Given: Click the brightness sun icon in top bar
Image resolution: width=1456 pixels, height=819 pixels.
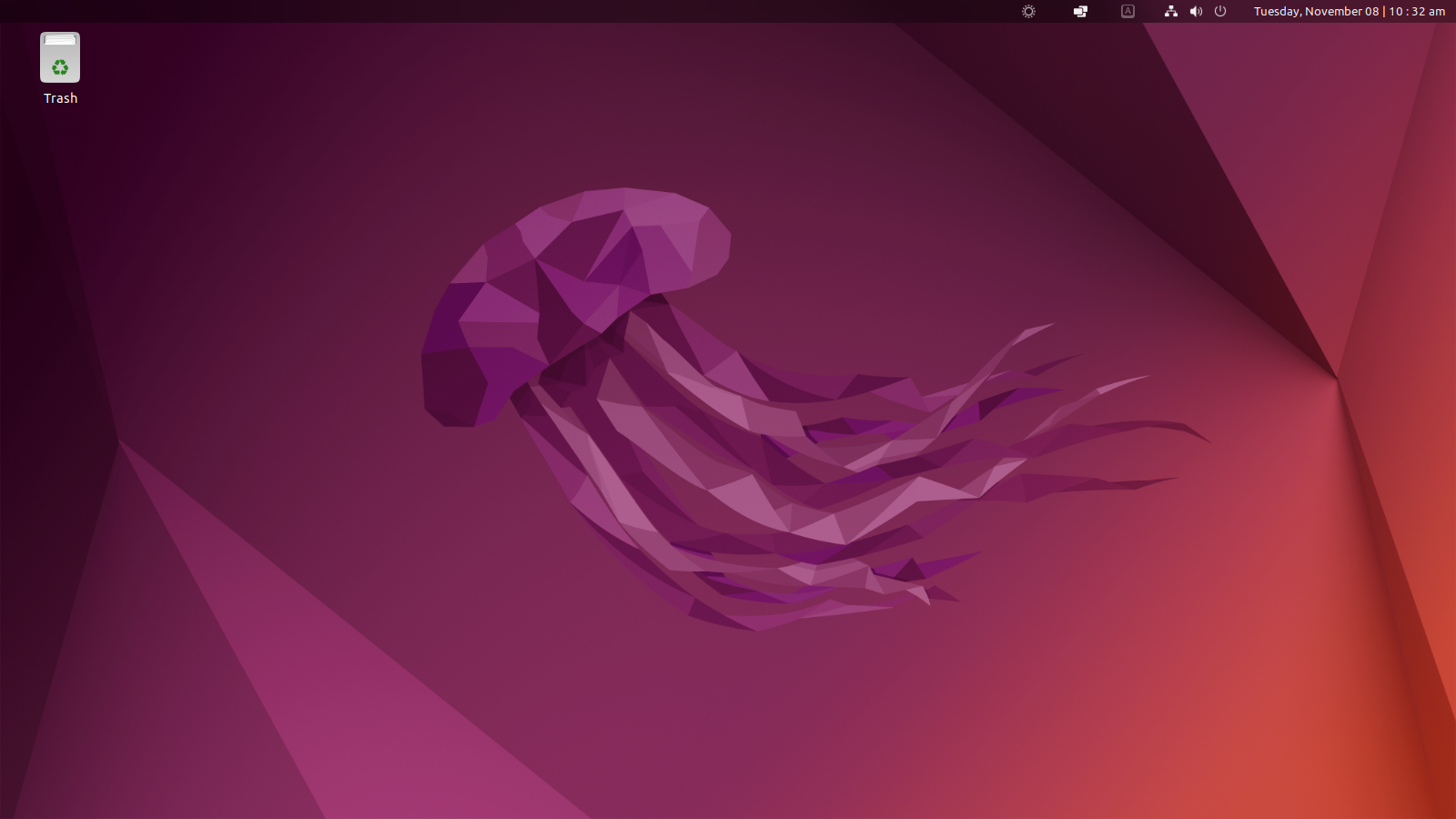Looking at the screenshot, I should [1028, 11].
